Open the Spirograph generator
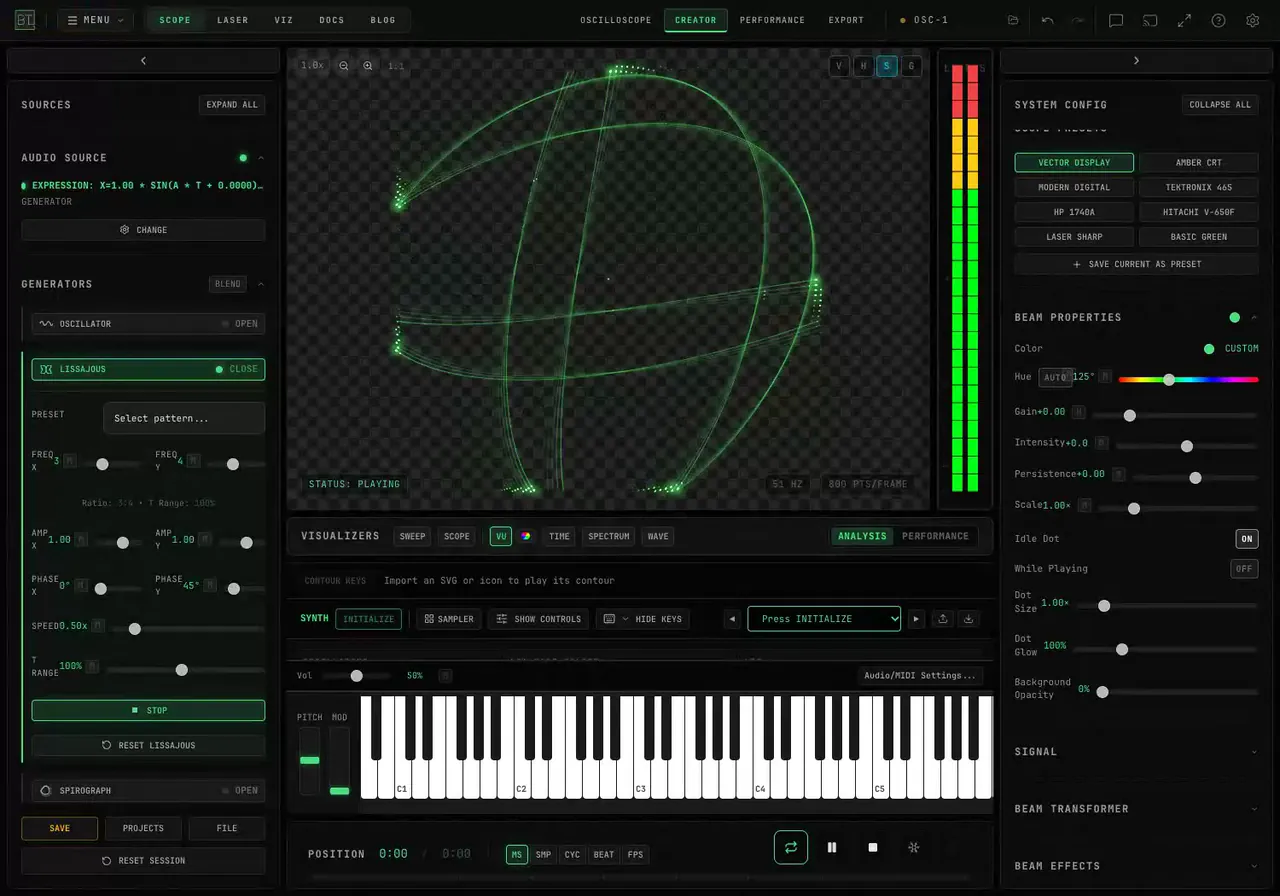This screenshot has width=1280, height=896. (148, 790)
